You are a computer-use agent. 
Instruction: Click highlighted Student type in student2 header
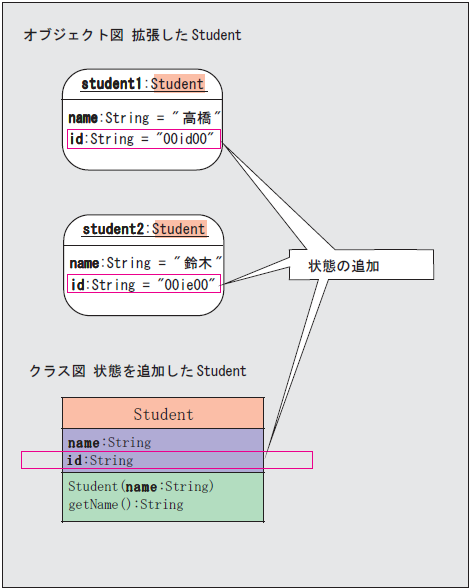(x=179, y=228)
